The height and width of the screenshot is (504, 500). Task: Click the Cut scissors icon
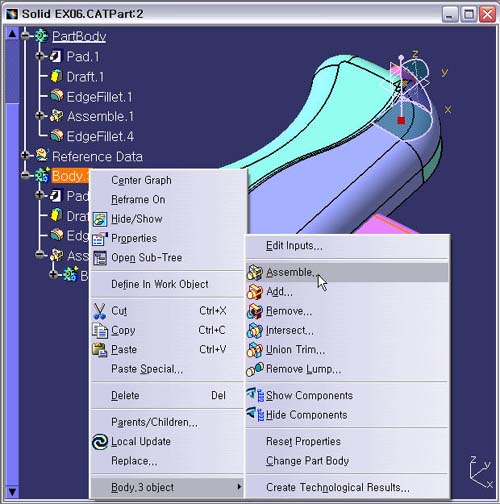[99, 311]
